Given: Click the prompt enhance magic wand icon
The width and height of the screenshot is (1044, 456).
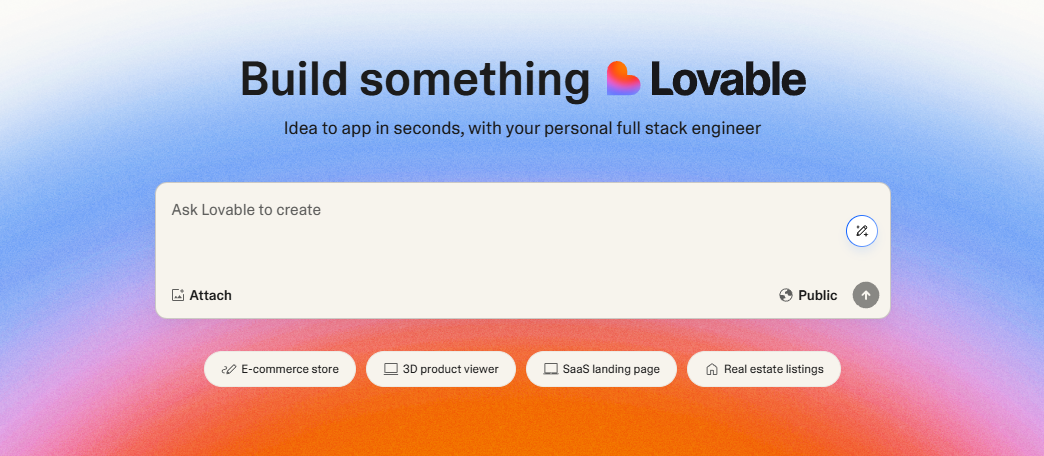Looking at the screenshot, I should tap(861, 231).
